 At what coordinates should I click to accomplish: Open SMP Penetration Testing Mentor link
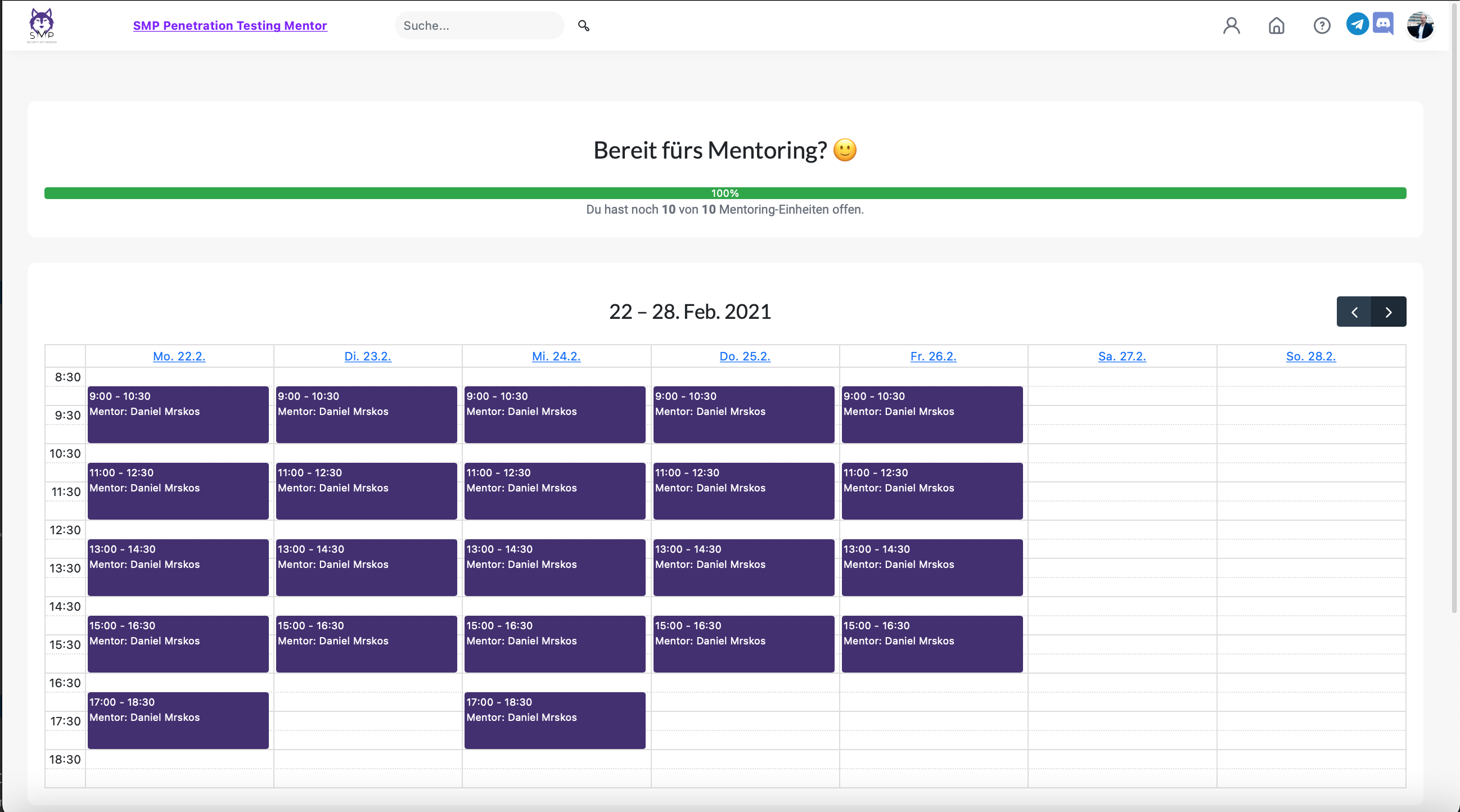229,25
